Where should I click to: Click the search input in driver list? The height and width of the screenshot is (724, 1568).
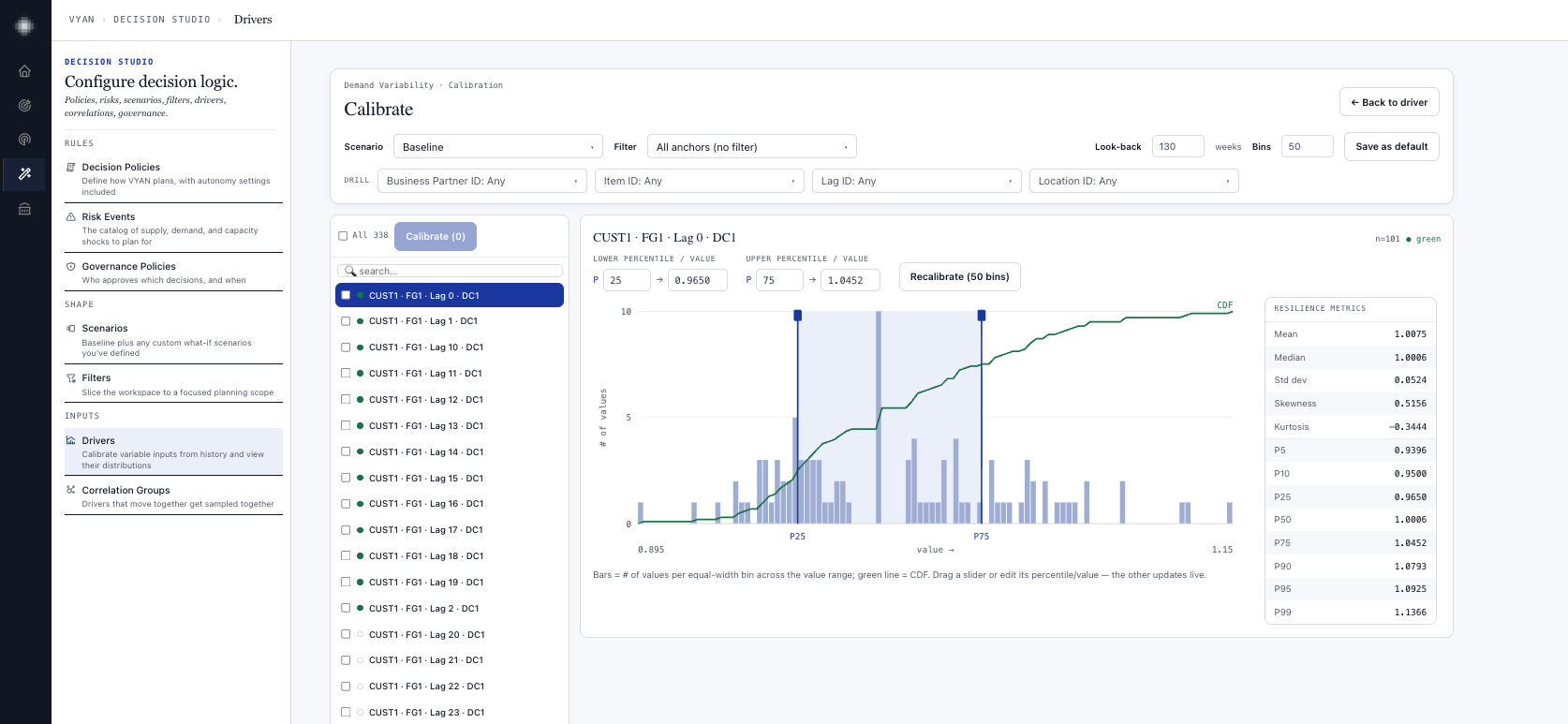point(450,271)
